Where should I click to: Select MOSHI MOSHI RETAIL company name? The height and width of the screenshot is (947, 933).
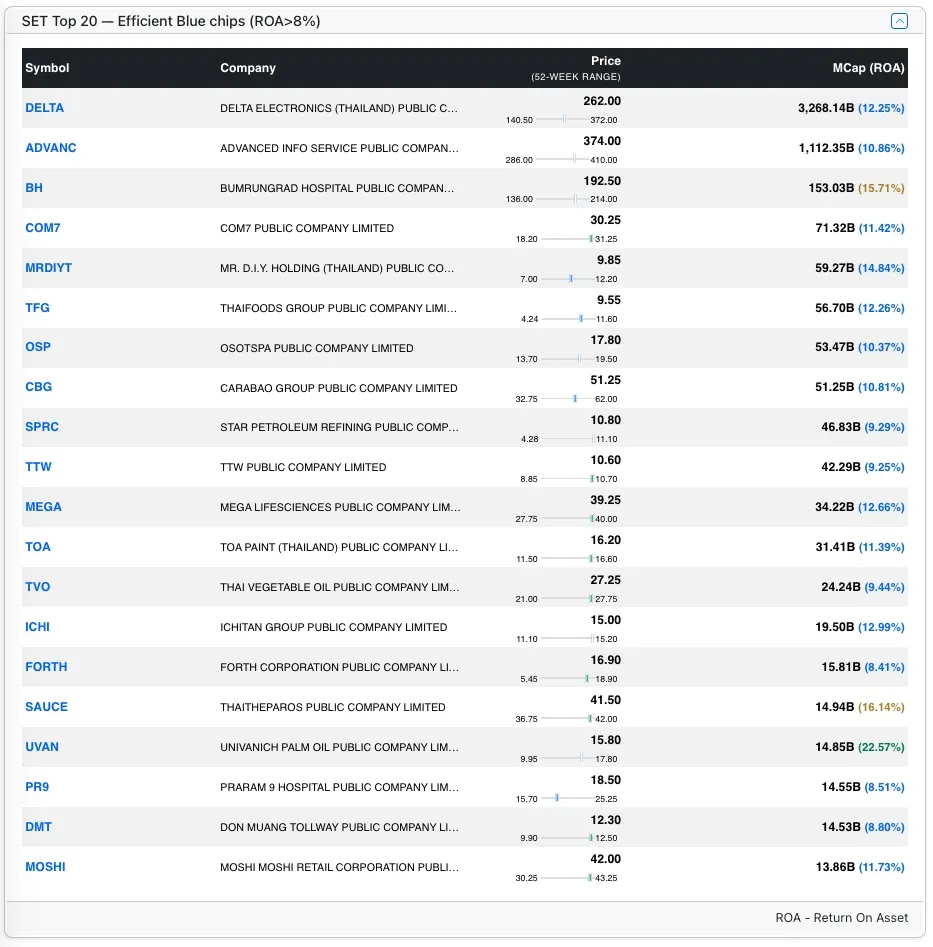pos(339,867)
